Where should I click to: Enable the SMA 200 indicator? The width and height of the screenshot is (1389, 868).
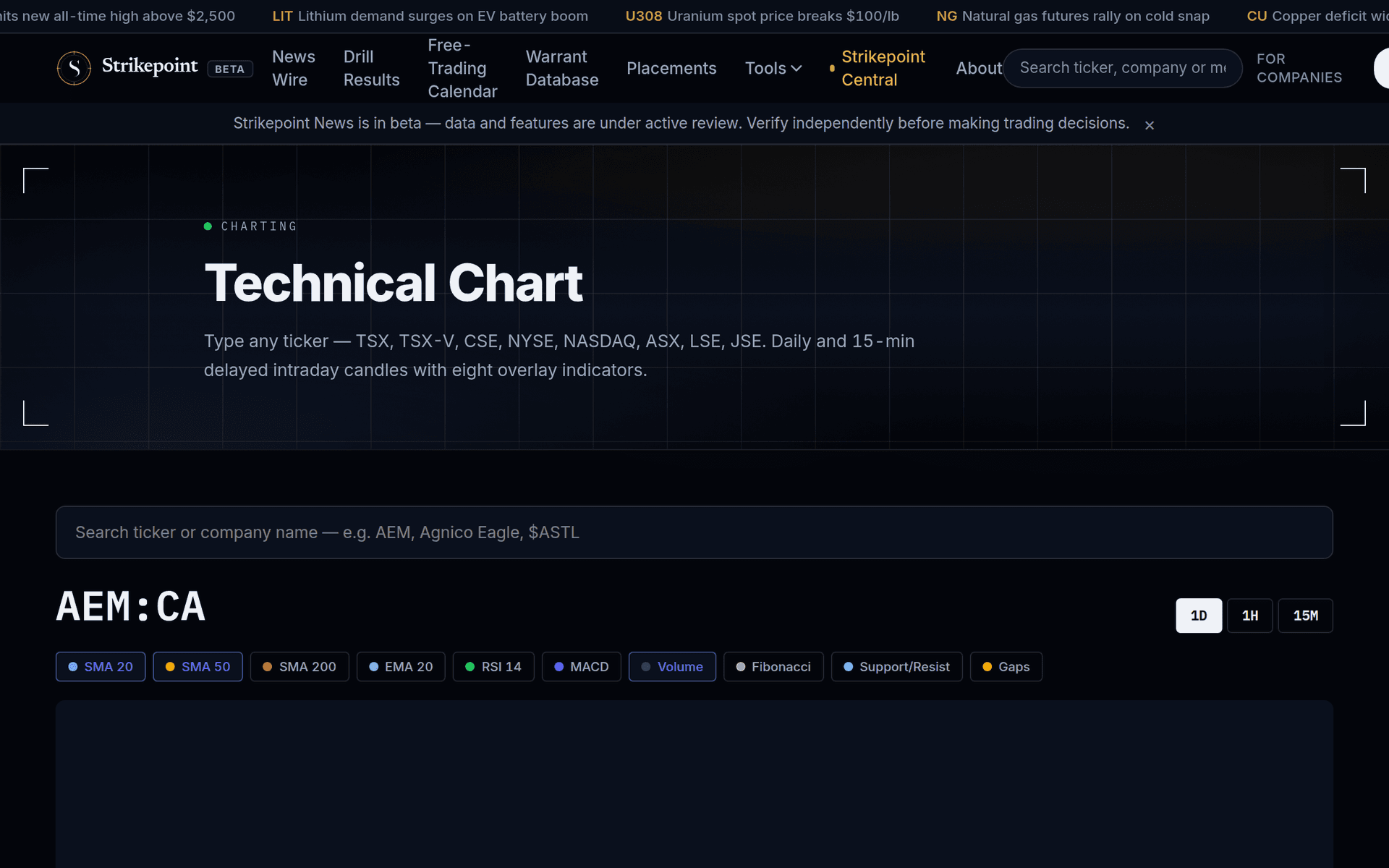coord(300,667)
